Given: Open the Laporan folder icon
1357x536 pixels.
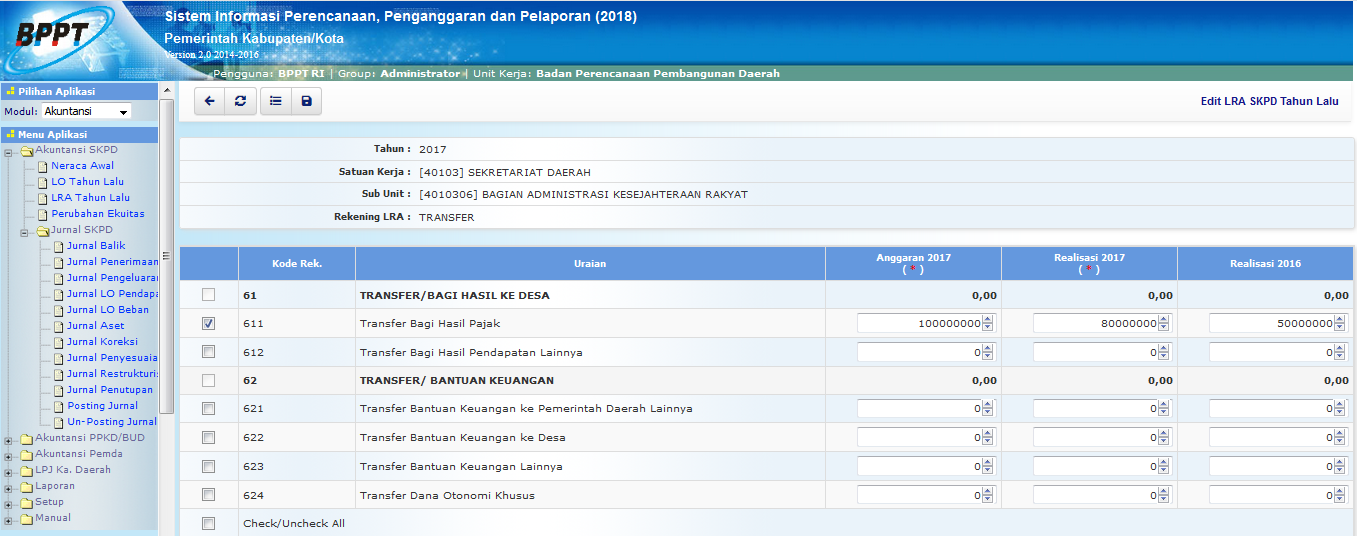Looking at the screenshot, I should 27,487.
